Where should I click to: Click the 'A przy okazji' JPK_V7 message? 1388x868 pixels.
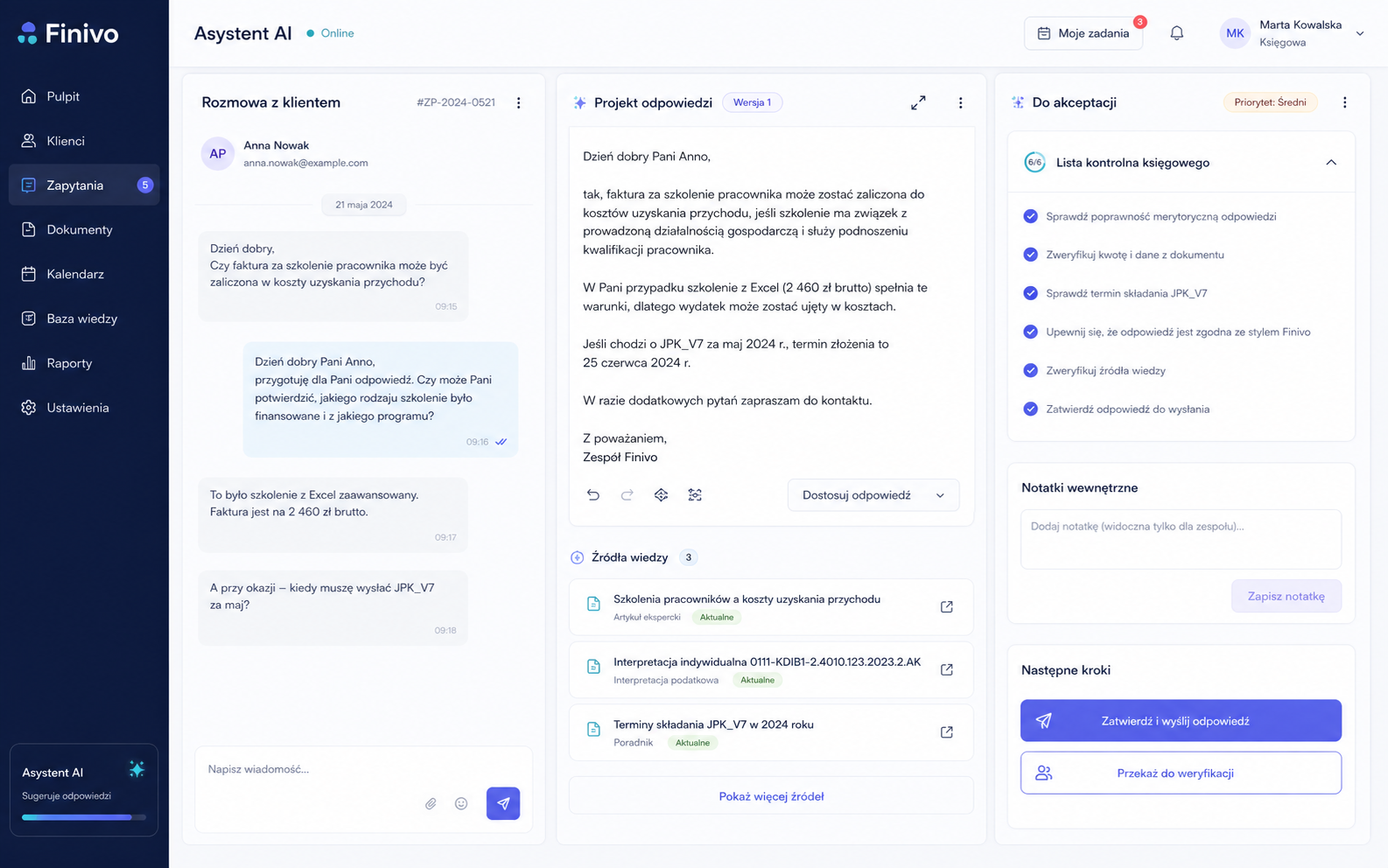tap(333, 607)
